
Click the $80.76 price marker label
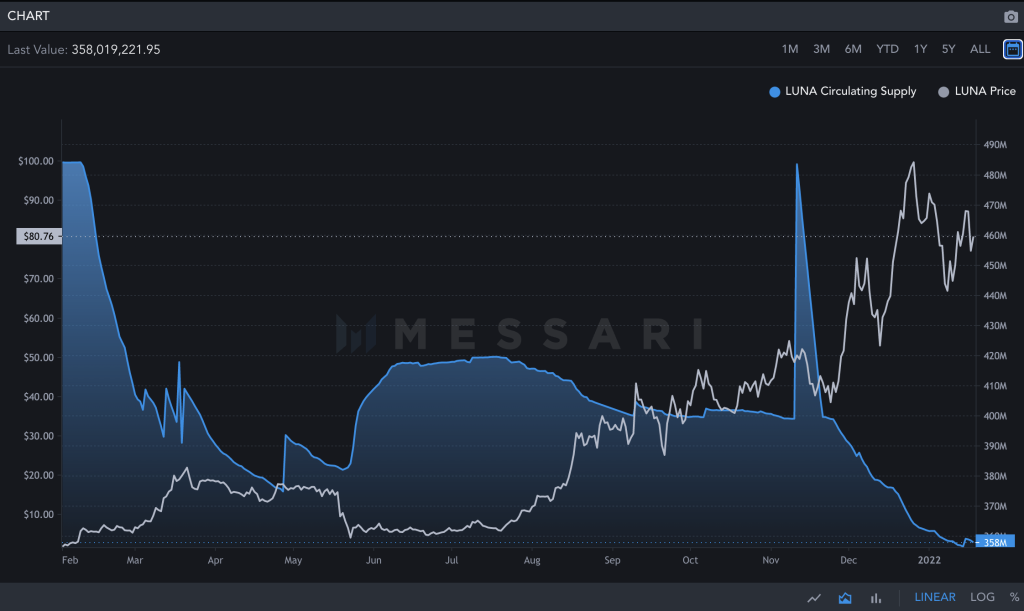click(x=39, y=236)
